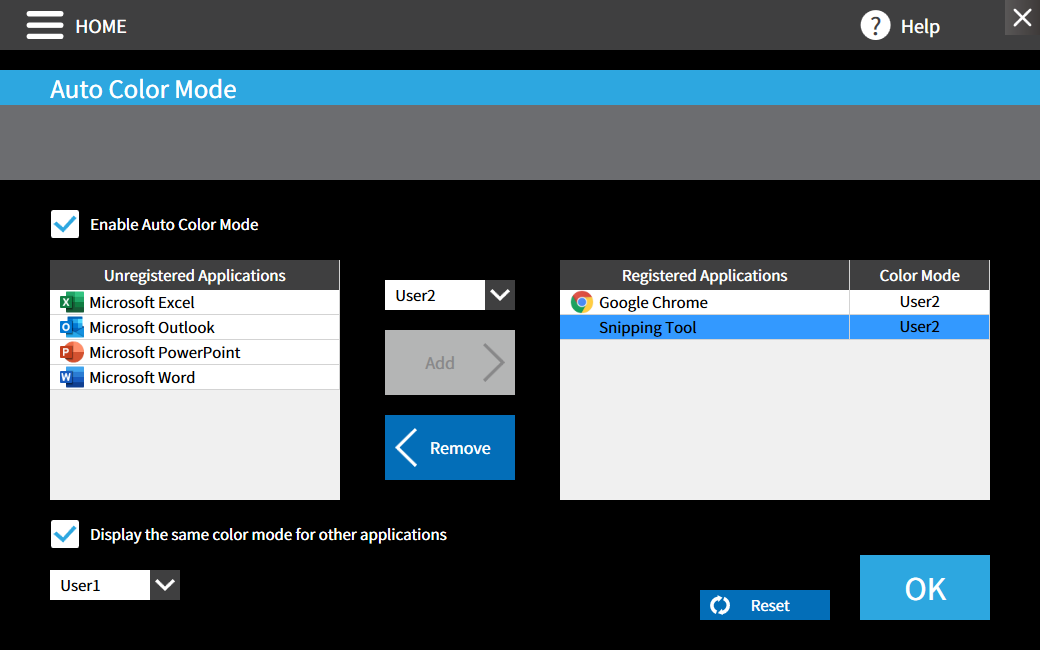Screen dimensions: 1040x650
Task: Click the Microsoft Excel icon
Action: pos(71,302)
